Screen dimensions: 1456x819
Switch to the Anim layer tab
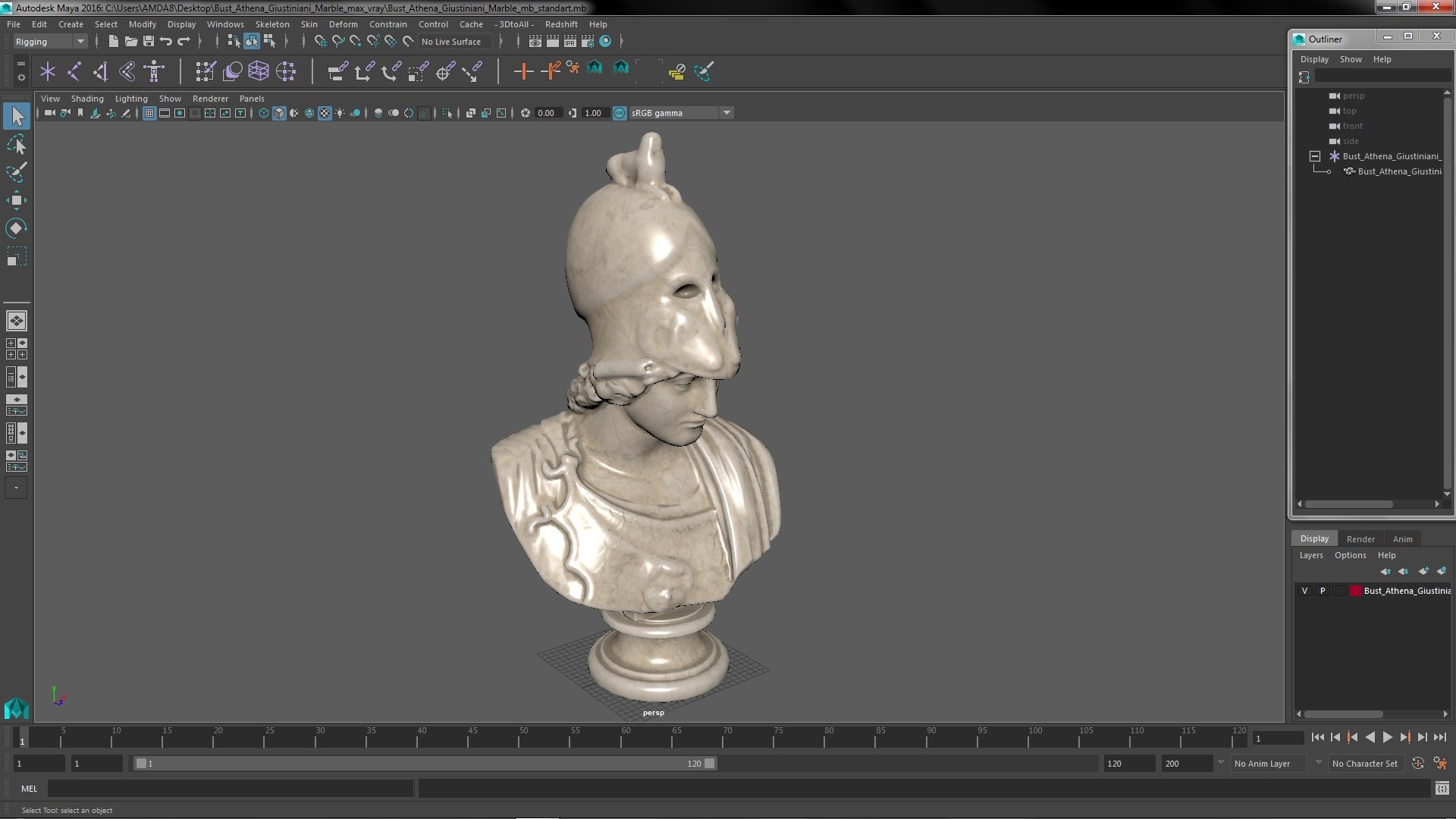[x=1402, y=539]
